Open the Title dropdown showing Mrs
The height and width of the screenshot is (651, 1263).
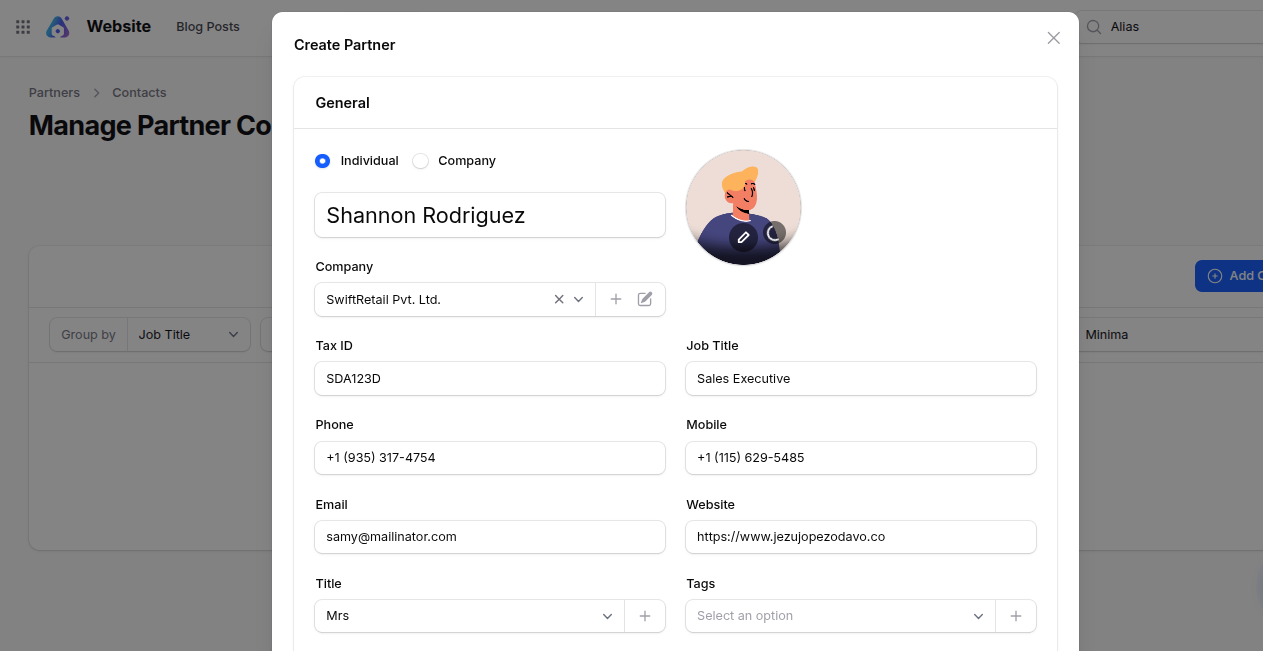coord(607,616)
